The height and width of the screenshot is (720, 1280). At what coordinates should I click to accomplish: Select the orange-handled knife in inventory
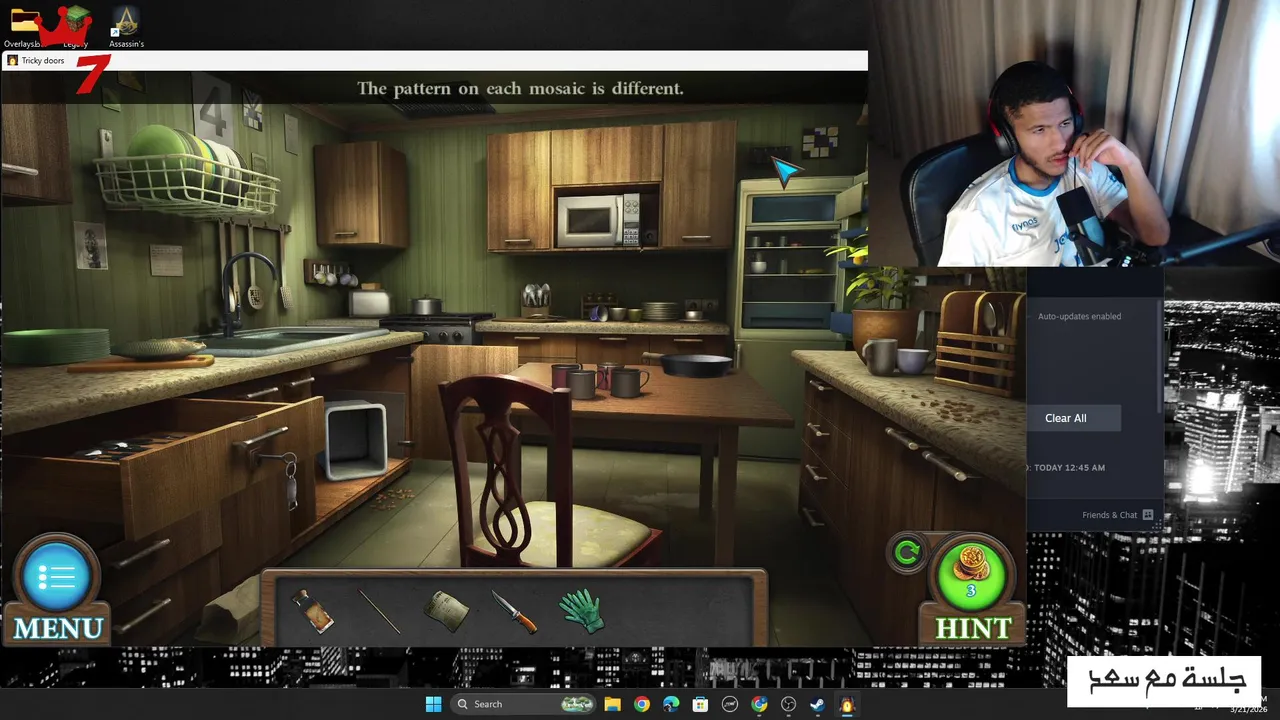[514, 612]
